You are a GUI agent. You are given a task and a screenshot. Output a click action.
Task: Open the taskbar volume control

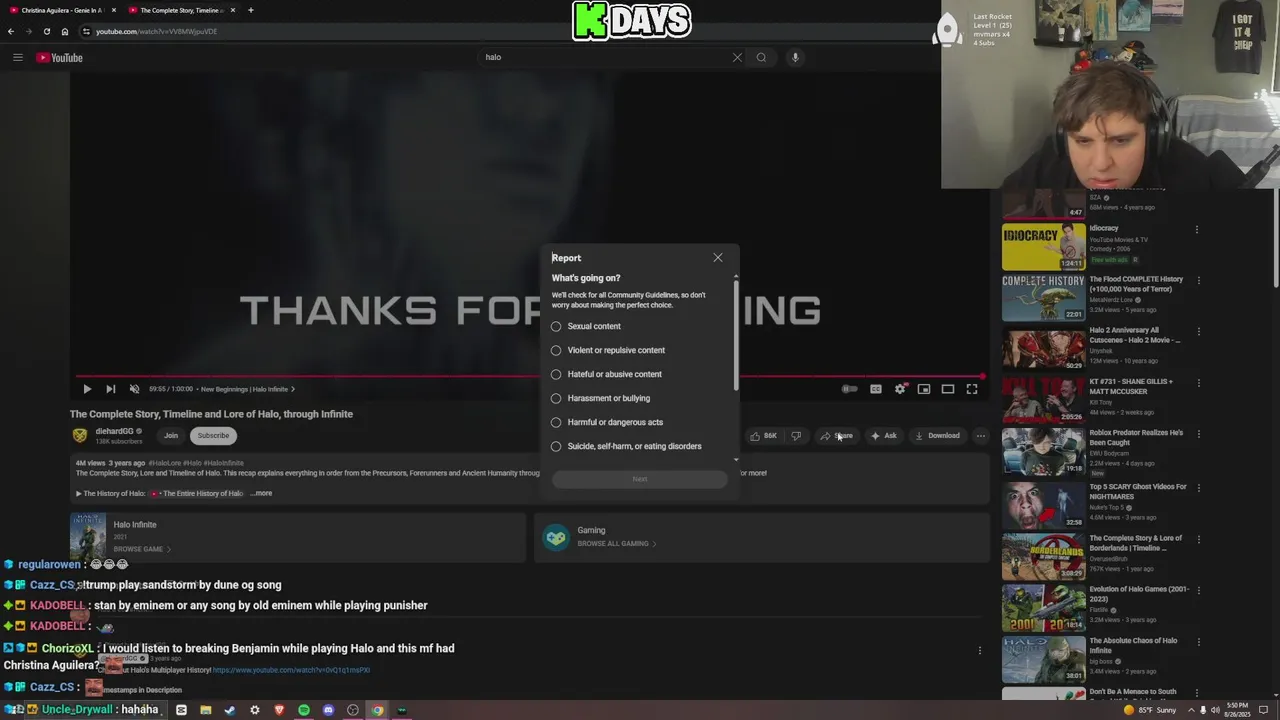(x=1215, y=710)
